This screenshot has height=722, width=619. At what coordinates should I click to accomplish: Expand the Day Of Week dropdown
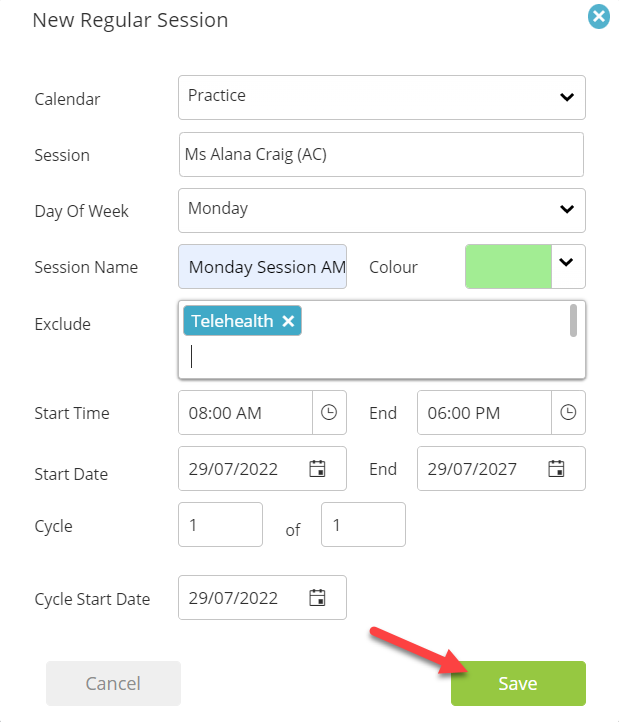382,210
